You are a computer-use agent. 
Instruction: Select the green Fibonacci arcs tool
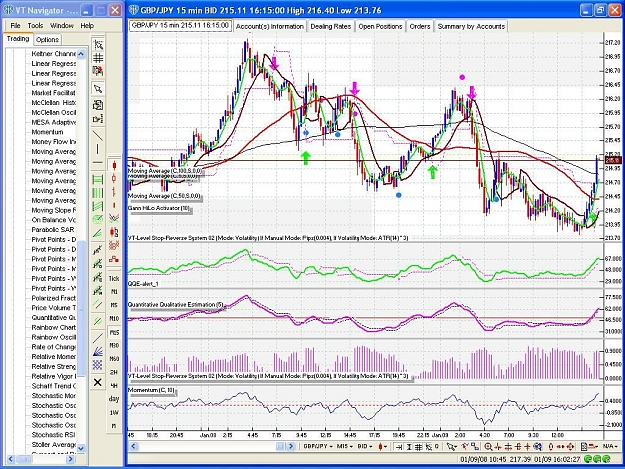point(98,219)
